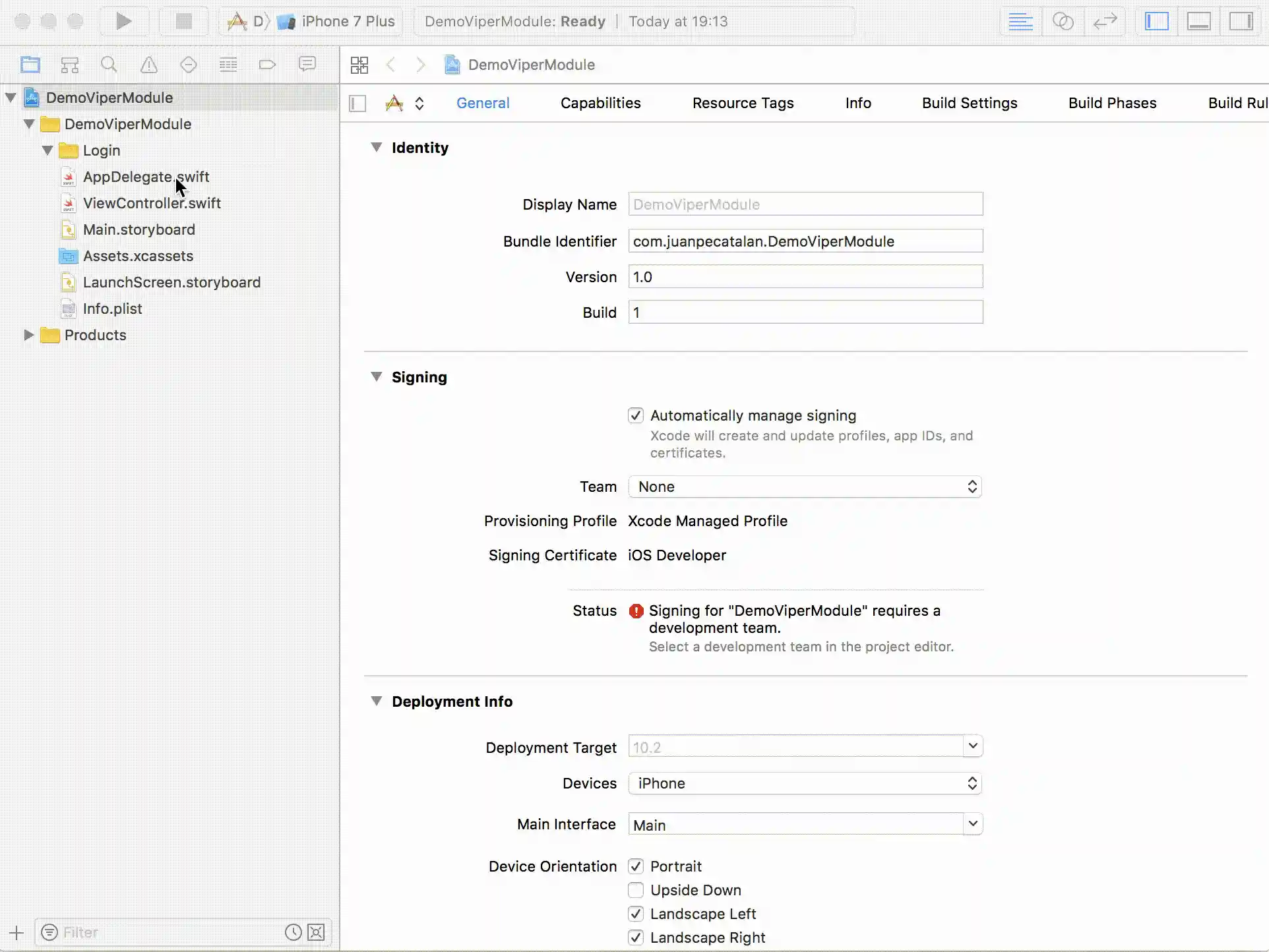Show the issue navigator warning icon

pyautogui.click(x=149, y=65)
